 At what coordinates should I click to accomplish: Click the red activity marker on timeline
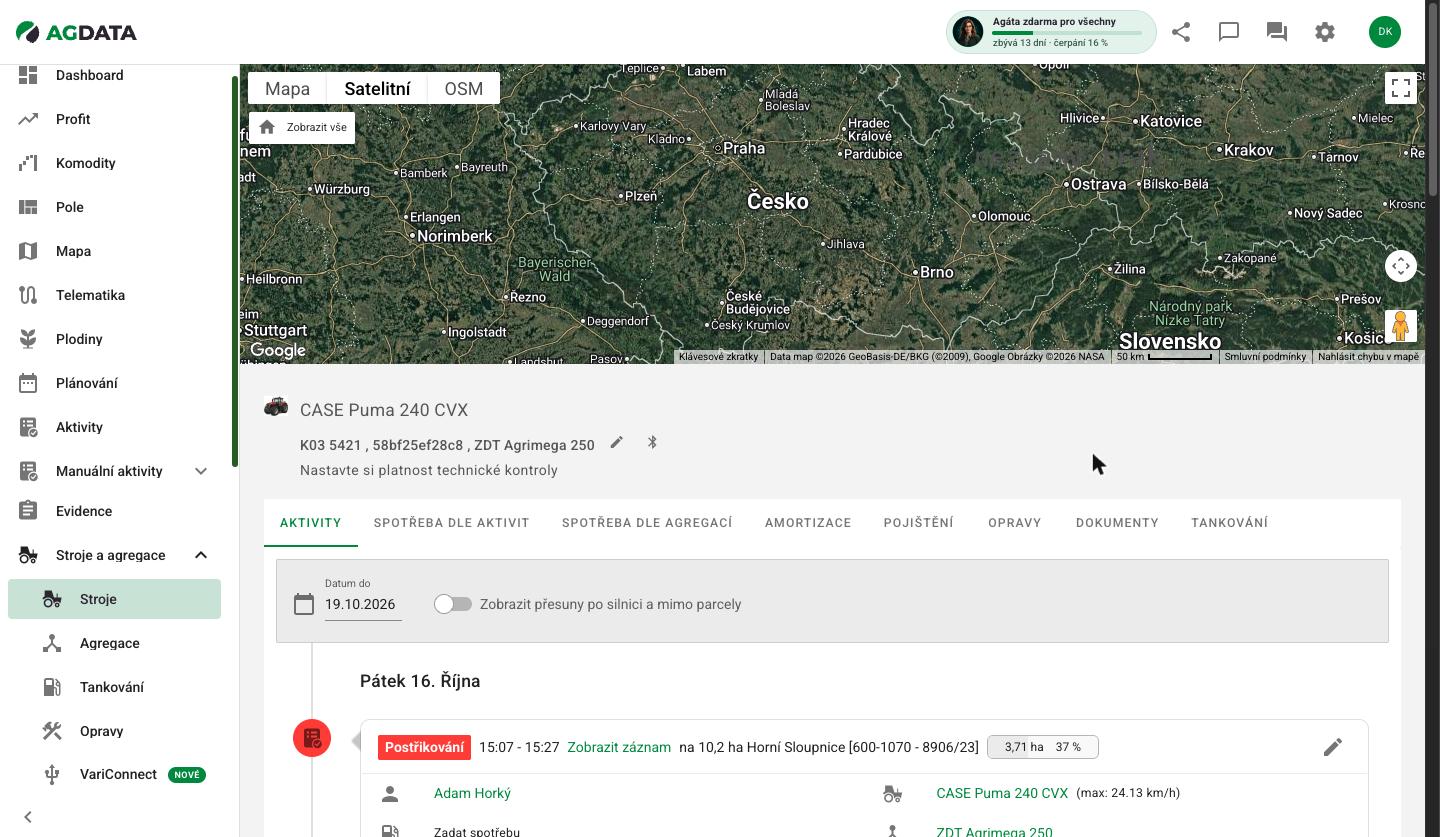pyautogui.click(x=312, y=738)
